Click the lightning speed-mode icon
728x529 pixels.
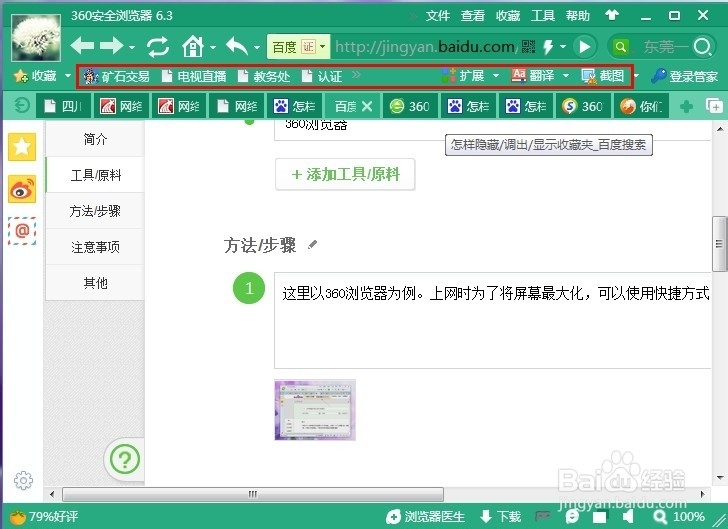tap(548, 46)
